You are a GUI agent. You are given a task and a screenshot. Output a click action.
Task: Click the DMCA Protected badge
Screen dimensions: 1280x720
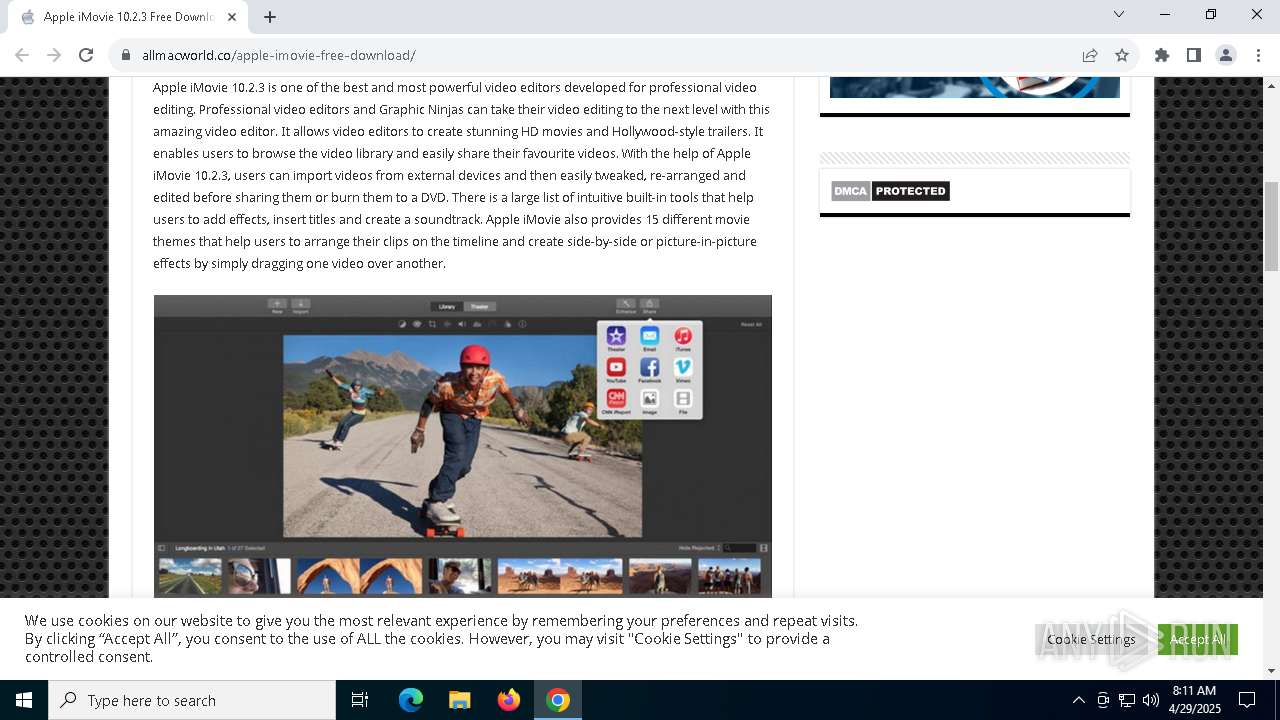pos(890,191)
